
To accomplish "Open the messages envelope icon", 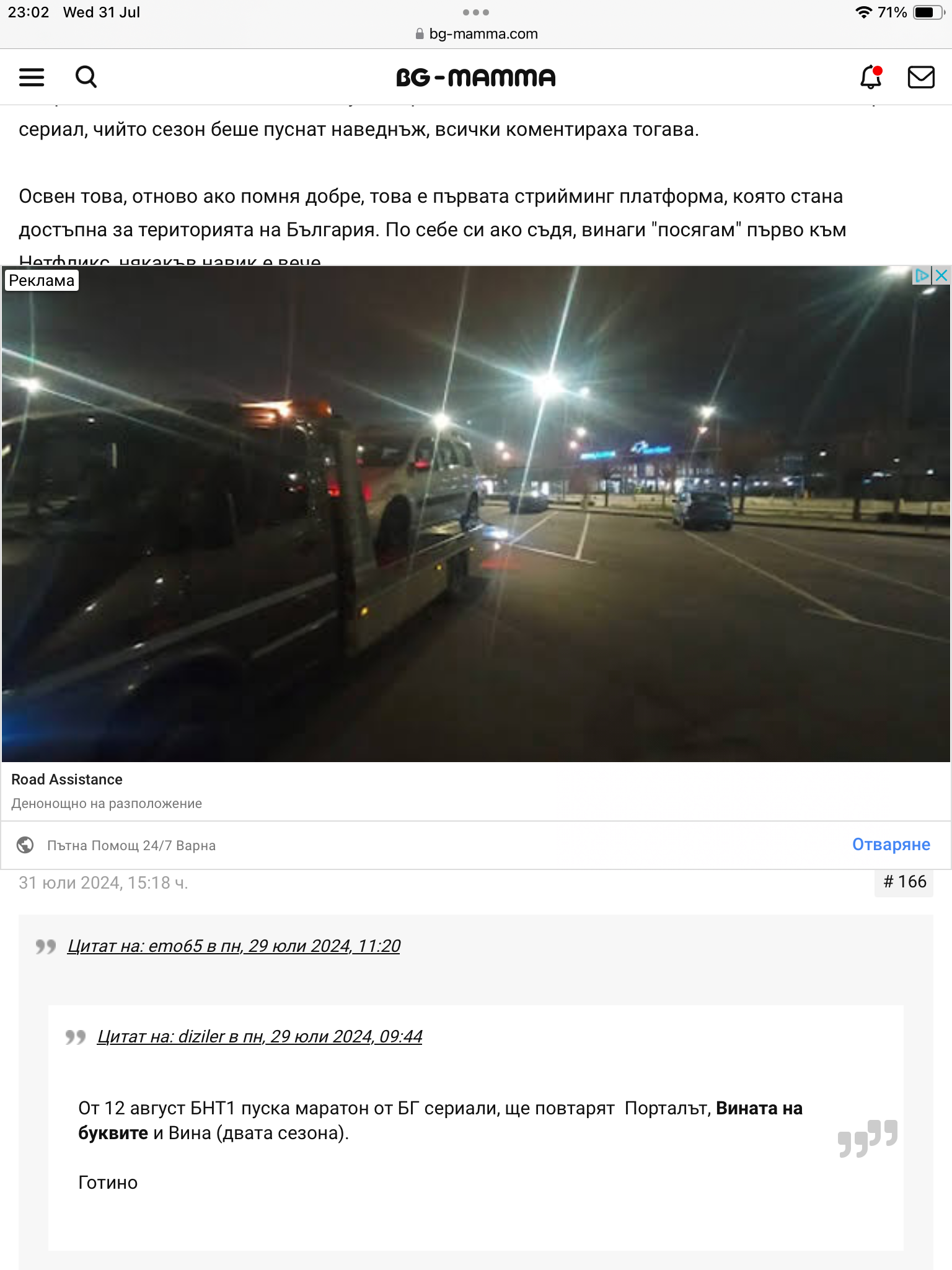I will point(921,78).
